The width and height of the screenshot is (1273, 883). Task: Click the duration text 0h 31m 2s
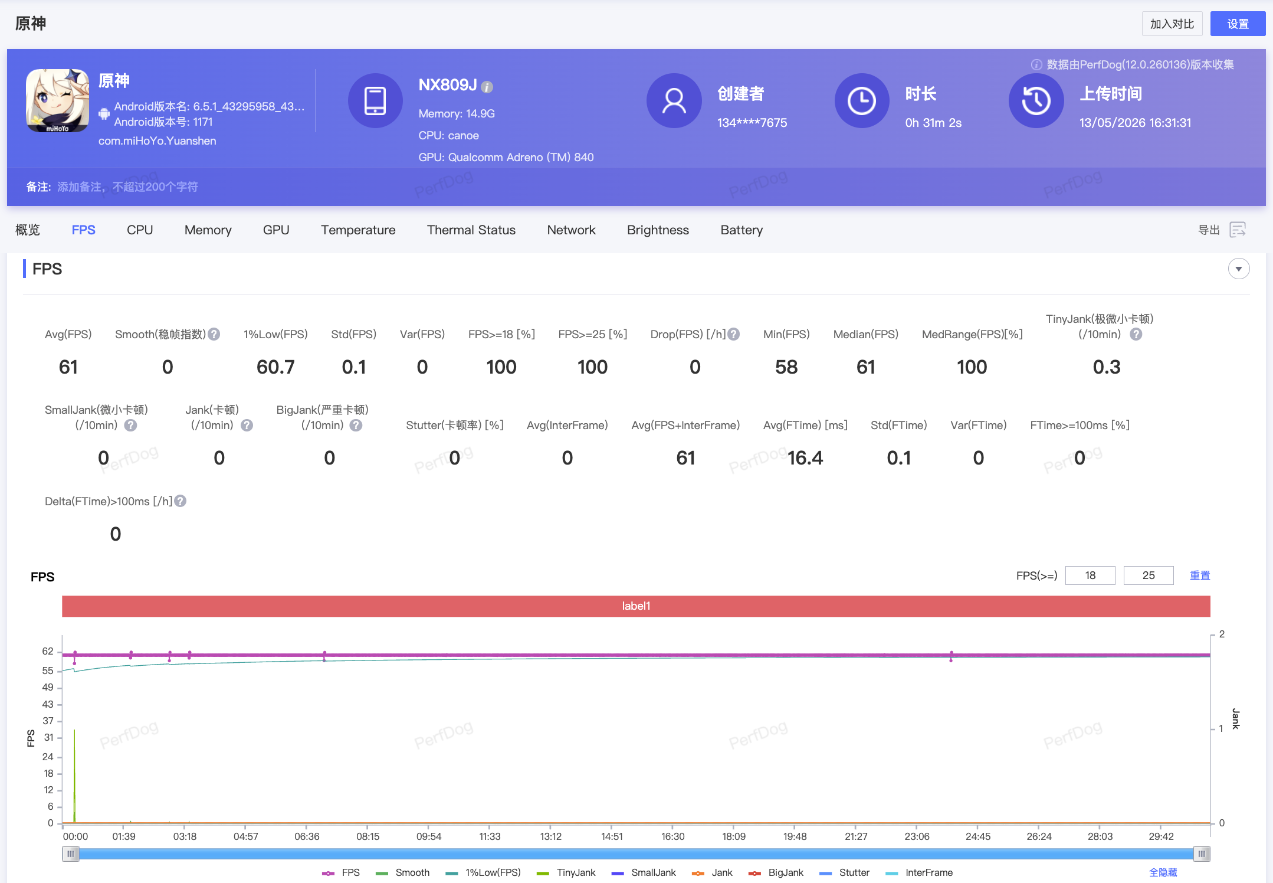click(933, 123)
